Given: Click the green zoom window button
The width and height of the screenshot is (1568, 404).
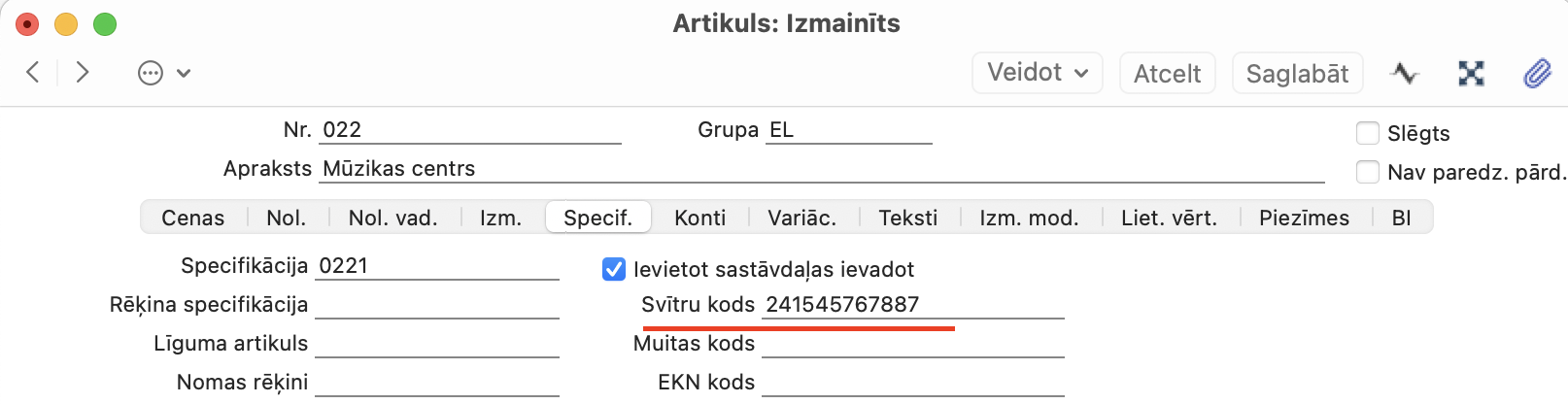Looking at the screenshot, I should point(105,24).
